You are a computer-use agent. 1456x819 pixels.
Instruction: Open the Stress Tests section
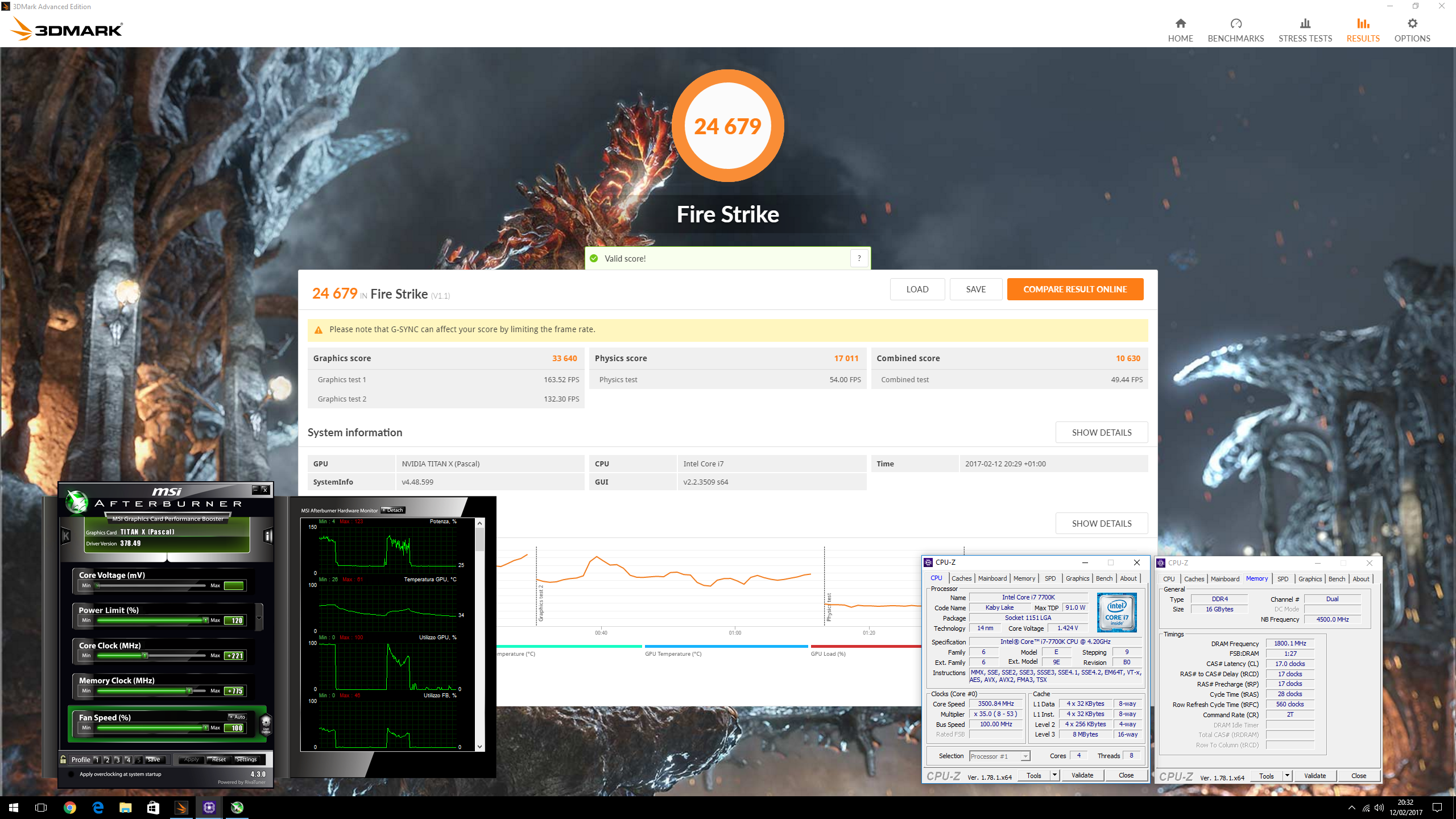(x=1305, y=30)
